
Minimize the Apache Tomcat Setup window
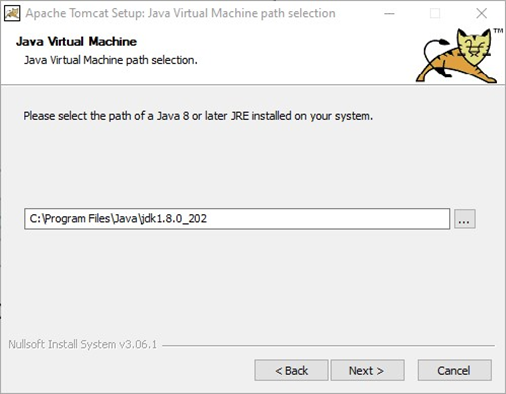point(389,13)
